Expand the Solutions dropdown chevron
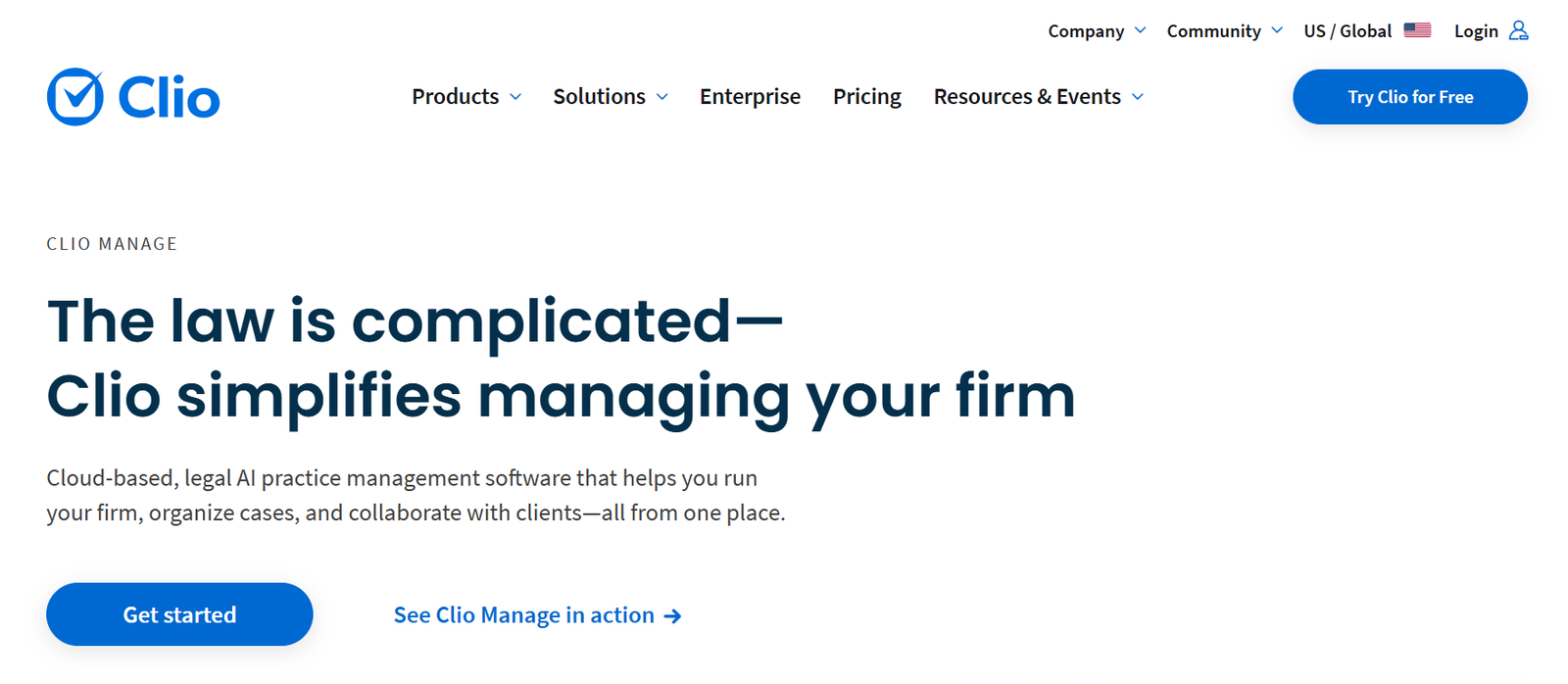 (662, 97)
